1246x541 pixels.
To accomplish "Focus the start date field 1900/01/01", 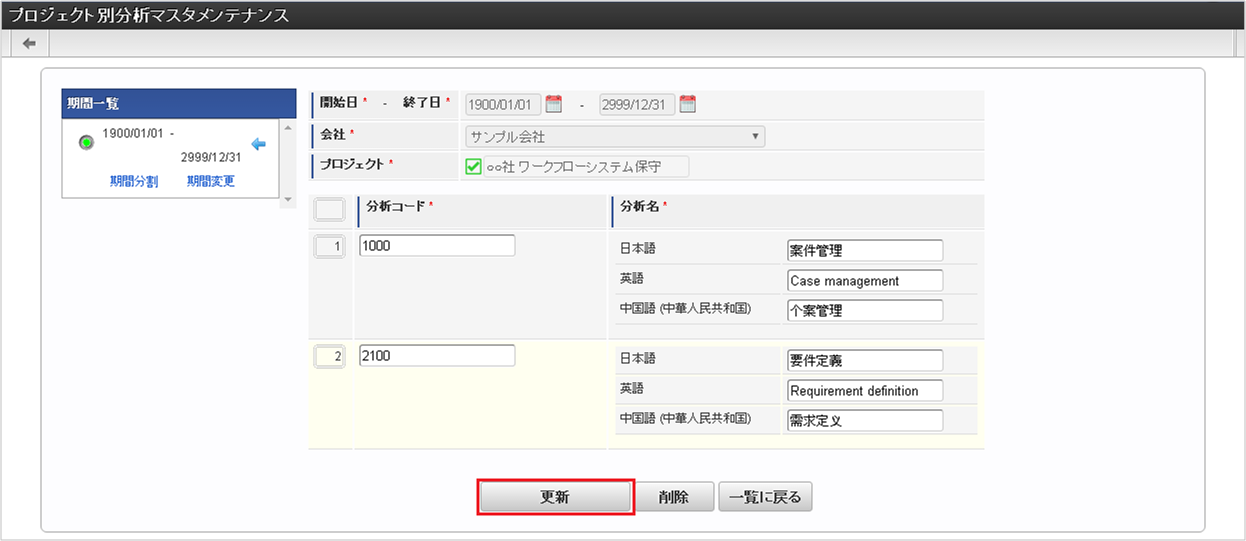I will tap(503, 105).
